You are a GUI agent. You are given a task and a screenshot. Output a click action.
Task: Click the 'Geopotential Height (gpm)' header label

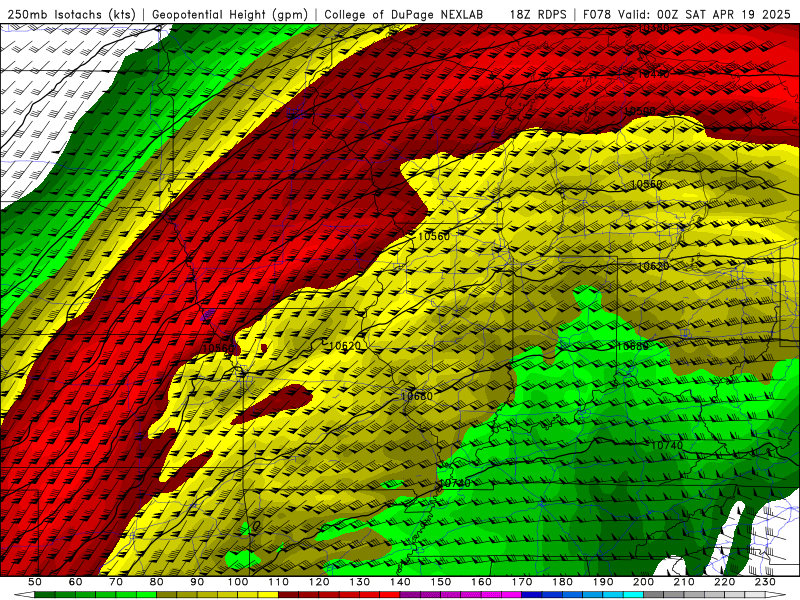point(230,14)
